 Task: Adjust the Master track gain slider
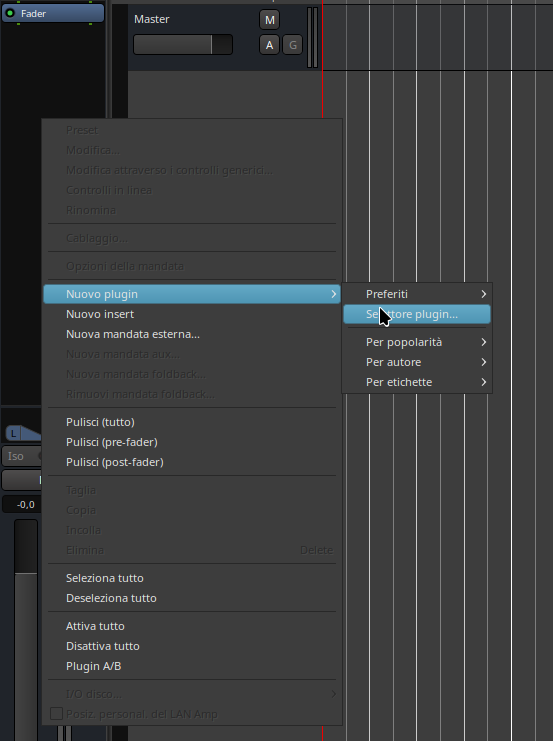pyautogui.click(x=183, y=44)
